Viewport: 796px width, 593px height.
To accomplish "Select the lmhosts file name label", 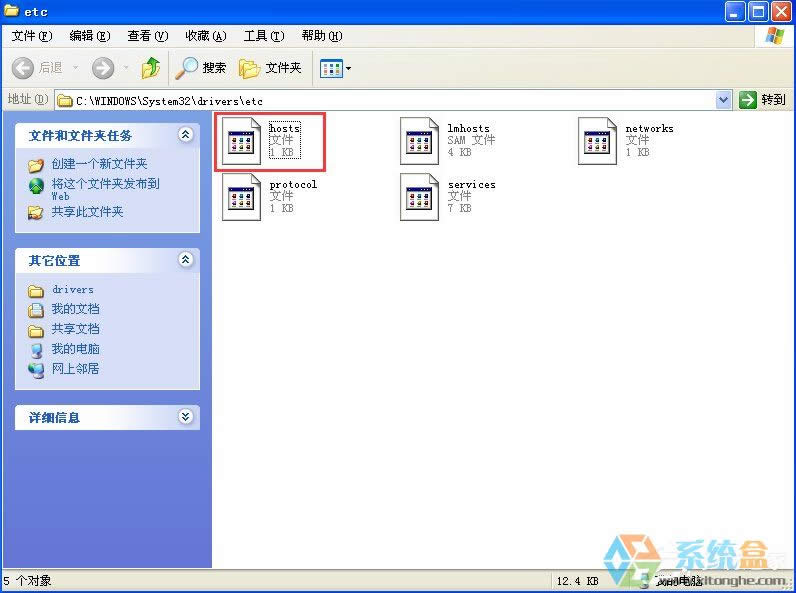I will click(468, 128).
